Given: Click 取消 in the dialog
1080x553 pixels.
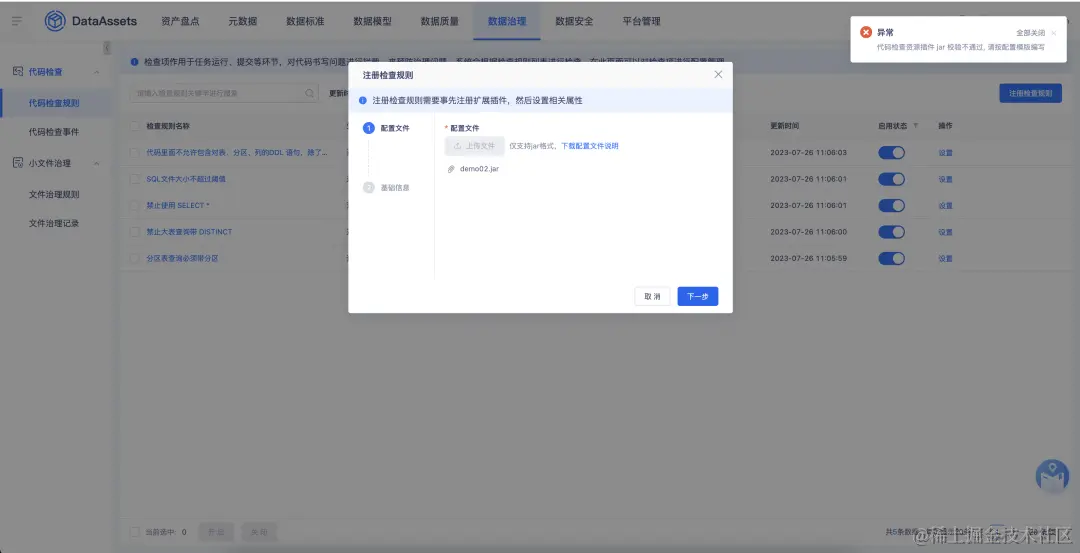Looking at the screenshot, I should tap(652, 296).
